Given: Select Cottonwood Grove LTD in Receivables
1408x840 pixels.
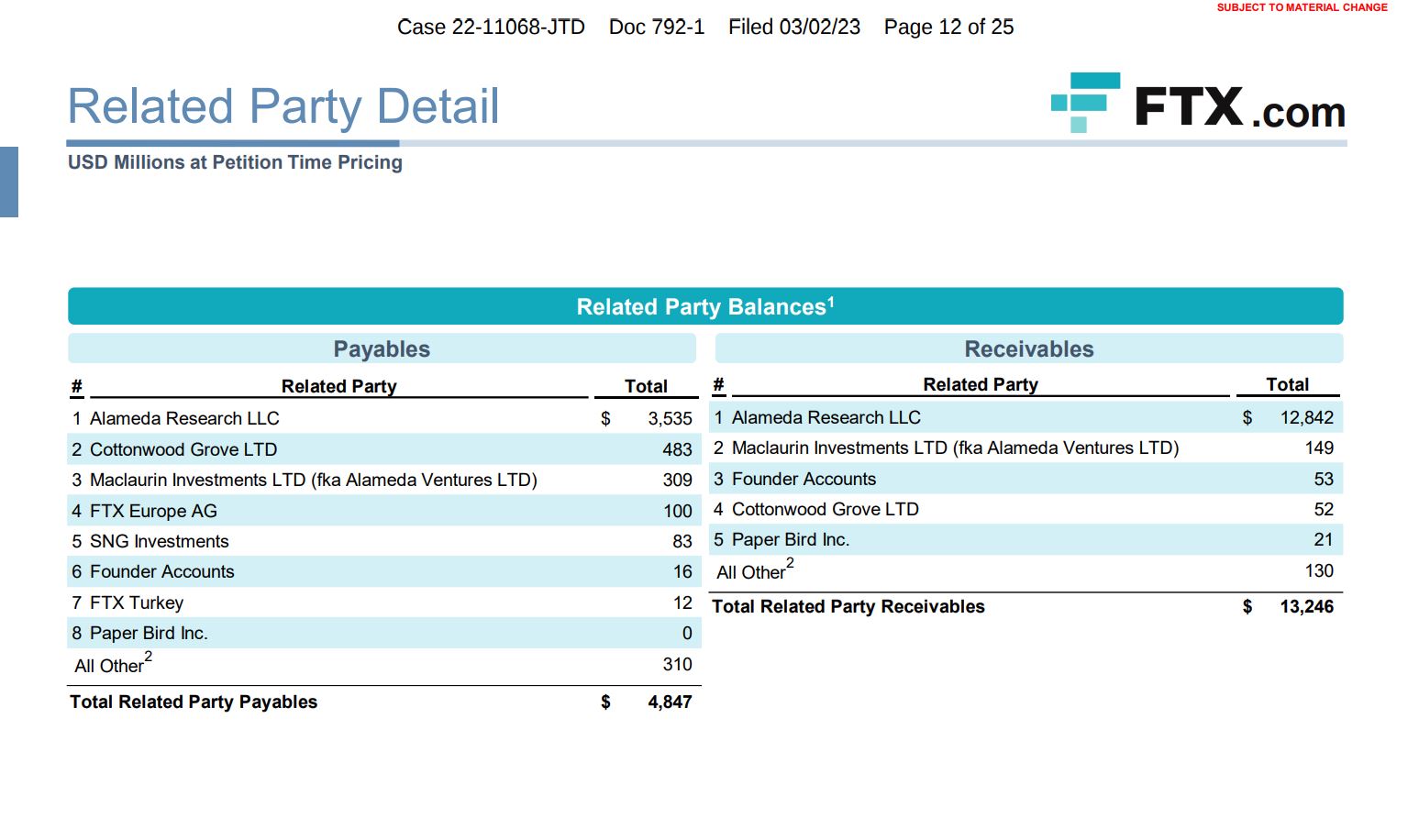Looking at the screenshot, I should [x=826, y=509].
